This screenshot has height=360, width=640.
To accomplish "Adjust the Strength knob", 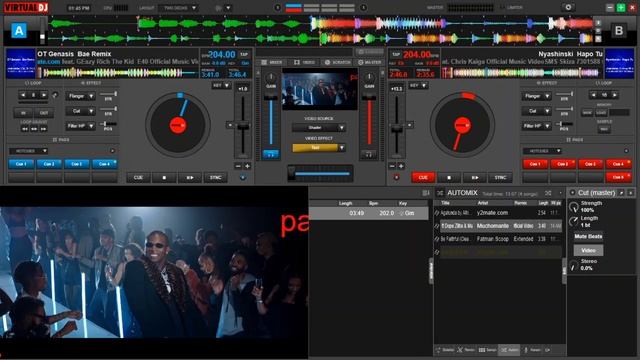I will point(574,207).
